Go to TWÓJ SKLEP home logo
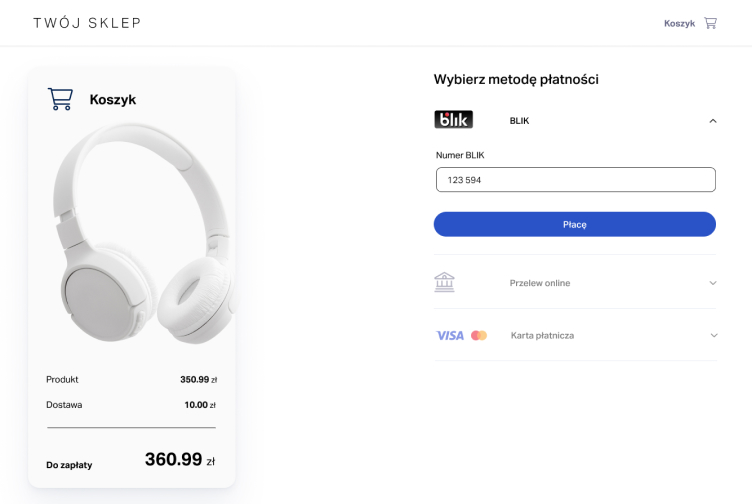752x504 pixels. click(87, 23)
